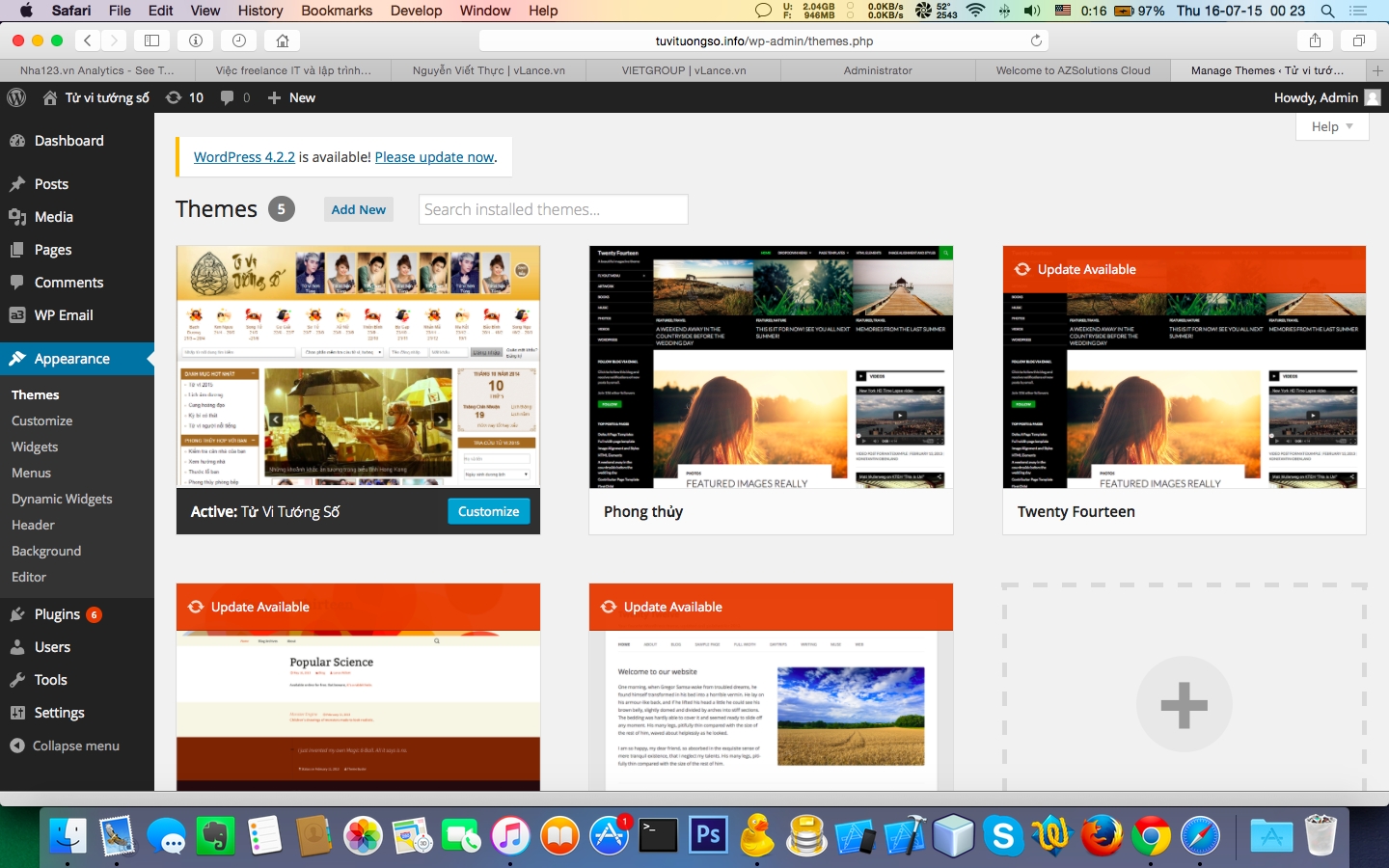Launch Terminal from the Dock

[x=659, y=835]
